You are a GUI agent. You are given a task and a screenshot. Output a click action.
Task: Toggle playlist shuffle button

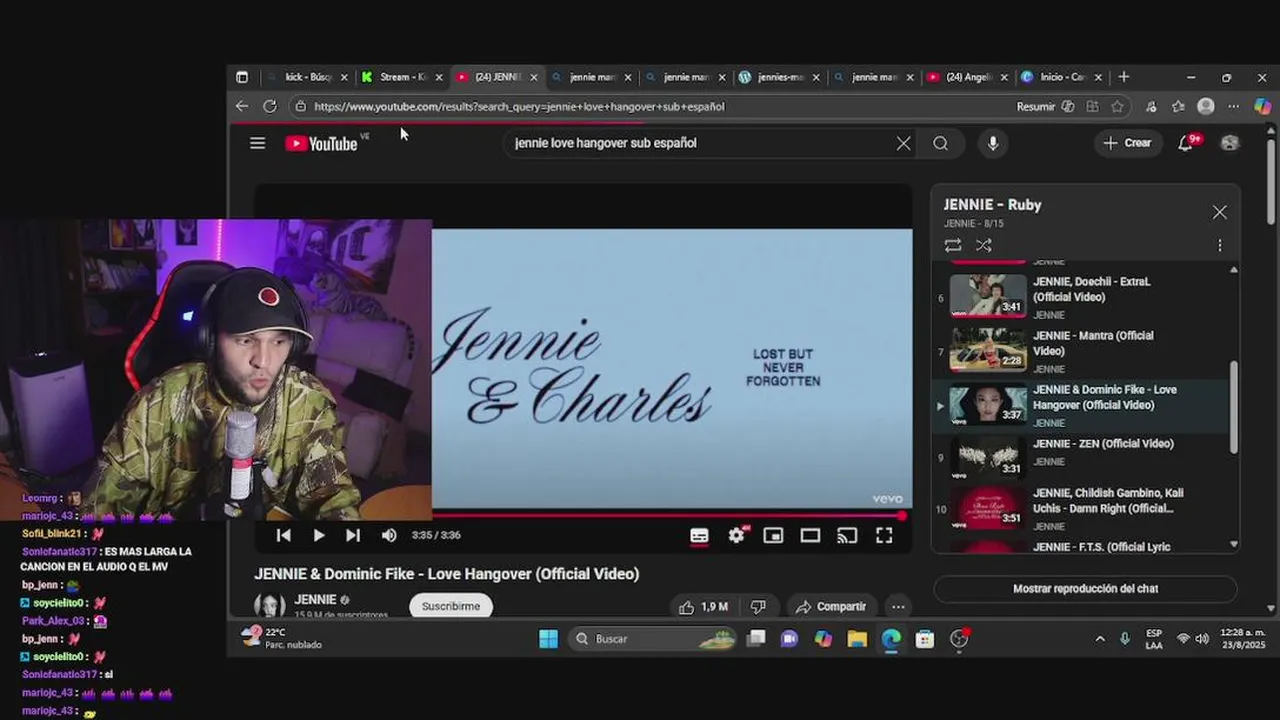coord(984,245)
